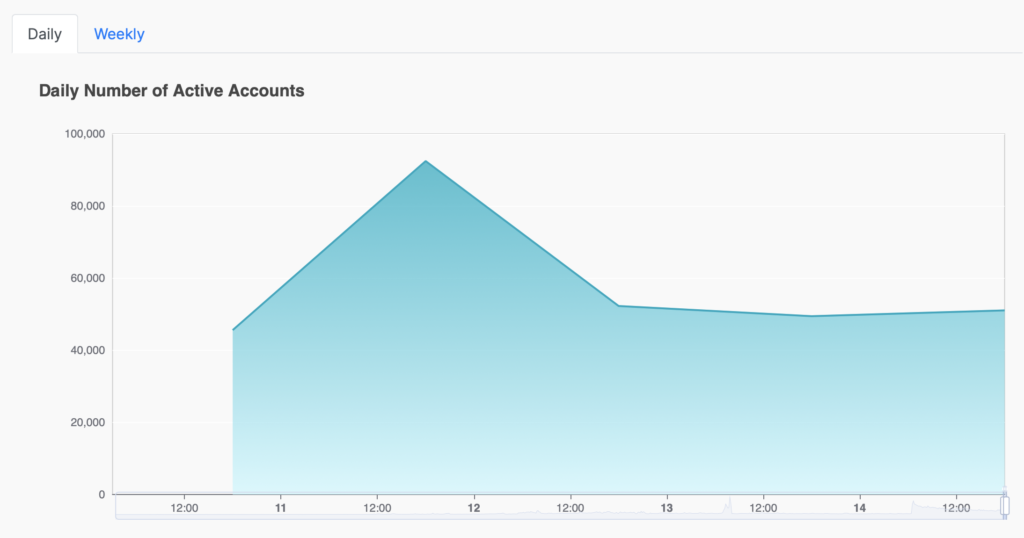Click the range slider handle at right edge

tap(1005, 505)
